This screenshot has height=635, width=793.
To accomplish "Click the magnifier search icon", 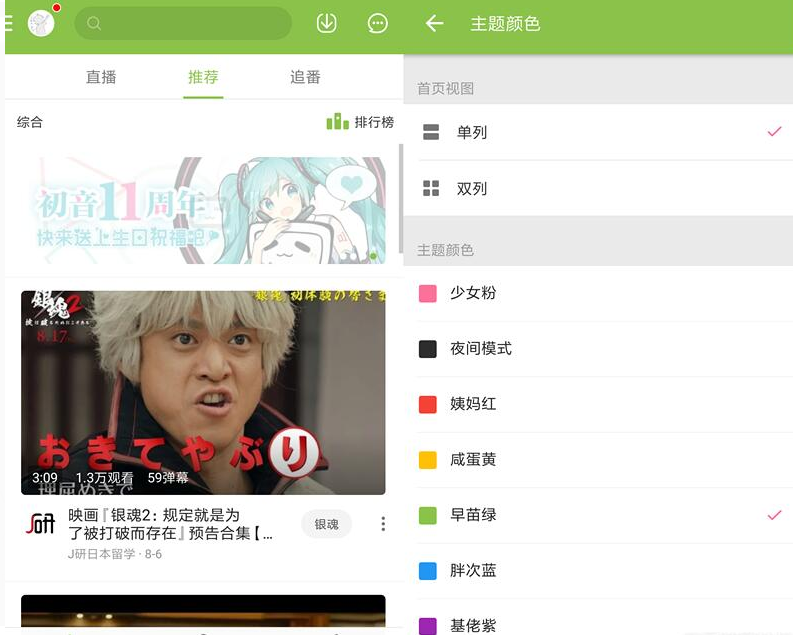I will tap(94, 23).
